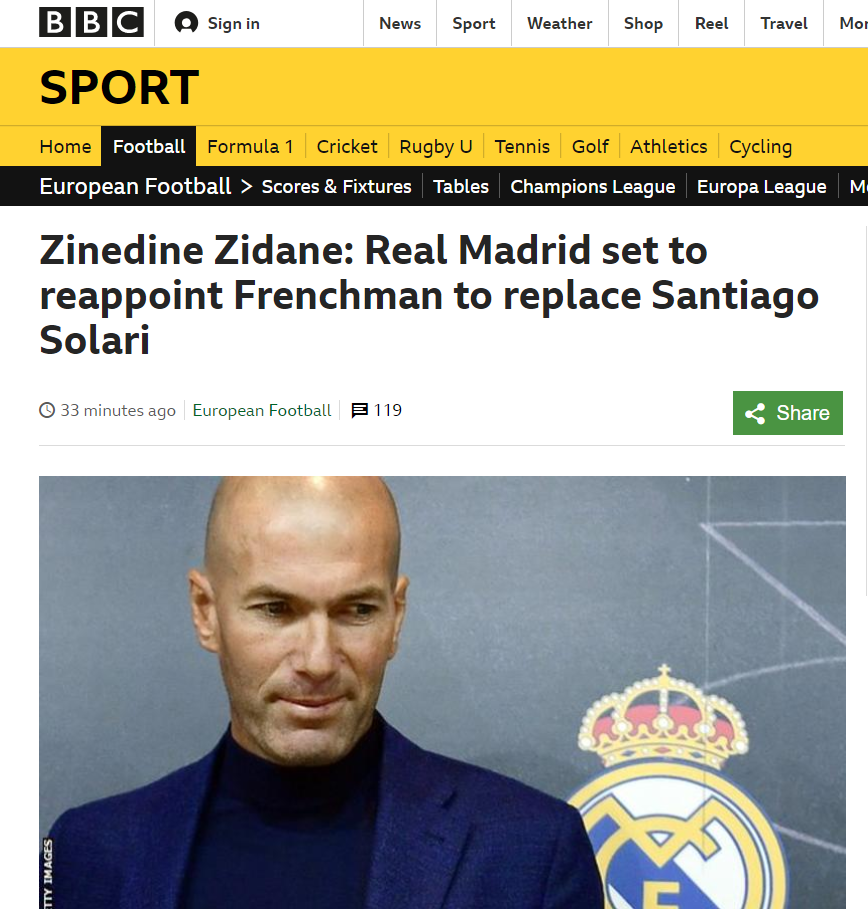Click the Share button
Image resolution: width=868 pixels, height=909 pixels.
click(x=787, y=413)
